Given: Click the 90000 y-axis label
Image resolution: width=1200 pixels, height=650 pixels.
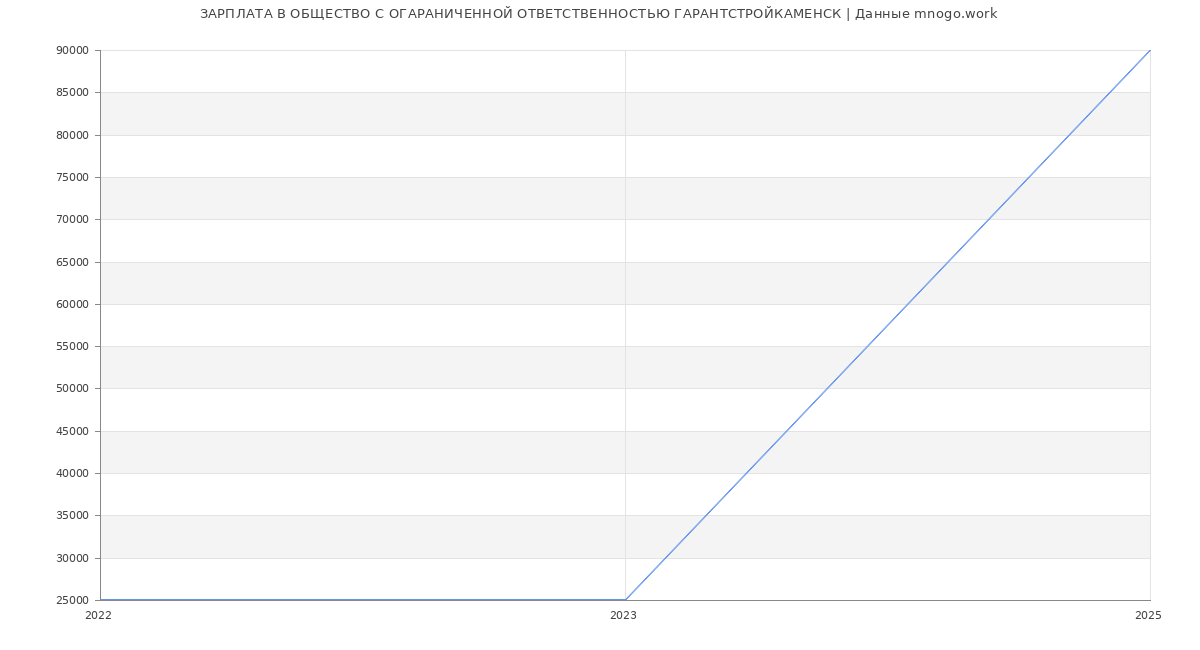Looking at the screenshot, I should (72, 51).
